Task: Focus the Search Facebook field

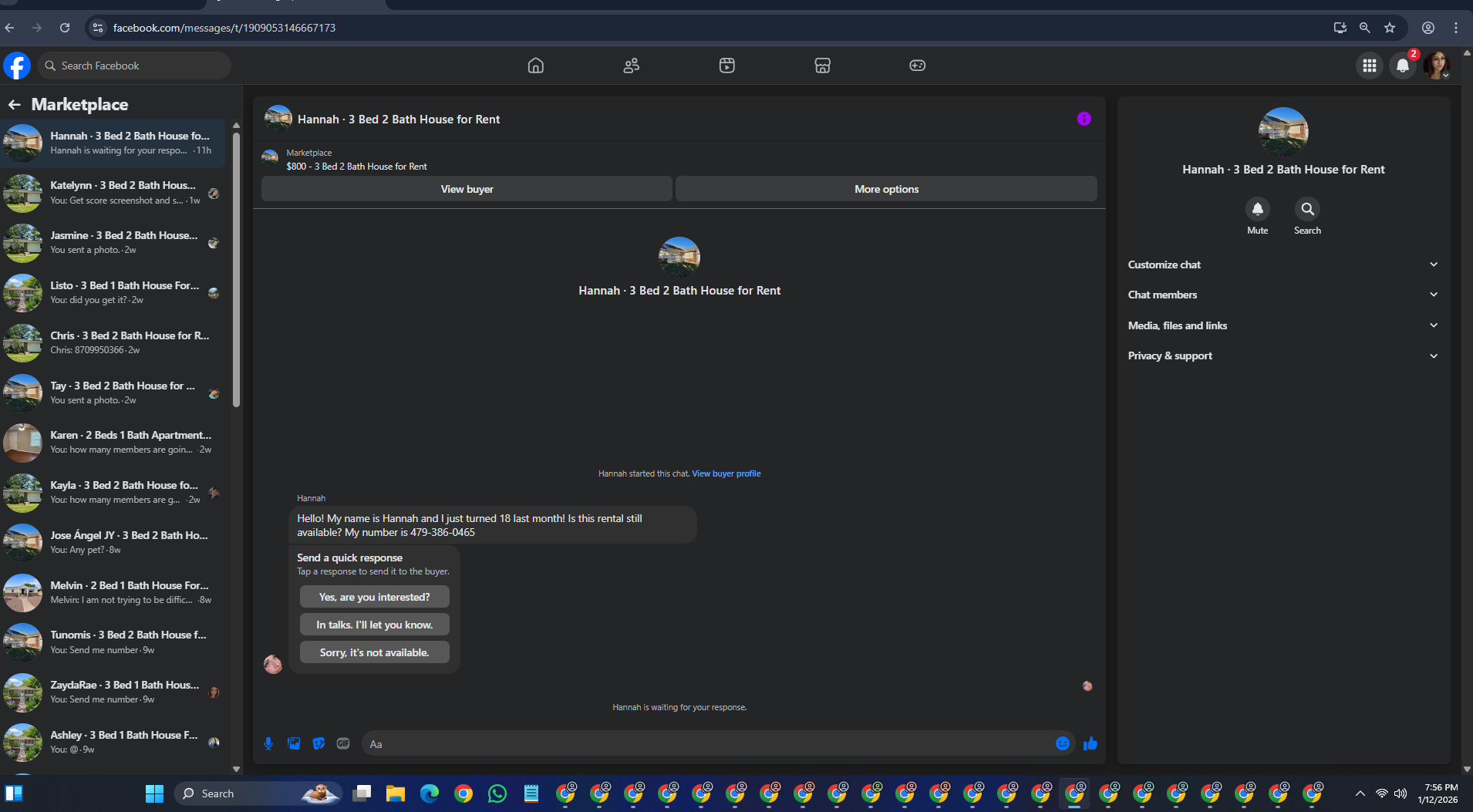Action: (x=134, y=66)
